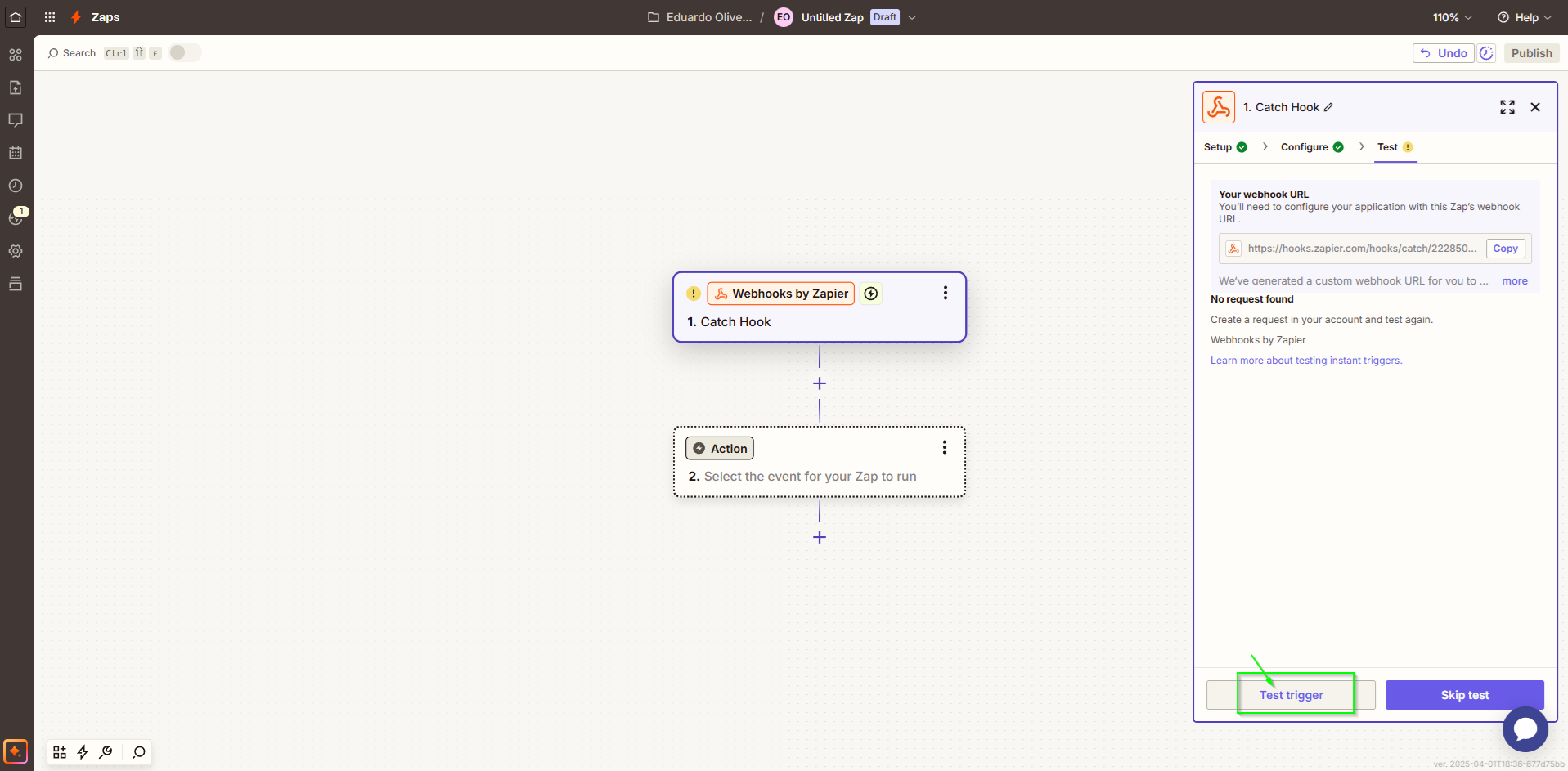Open the versions stack sidebar icon
1568x771 pixels.
click(16, 284)
